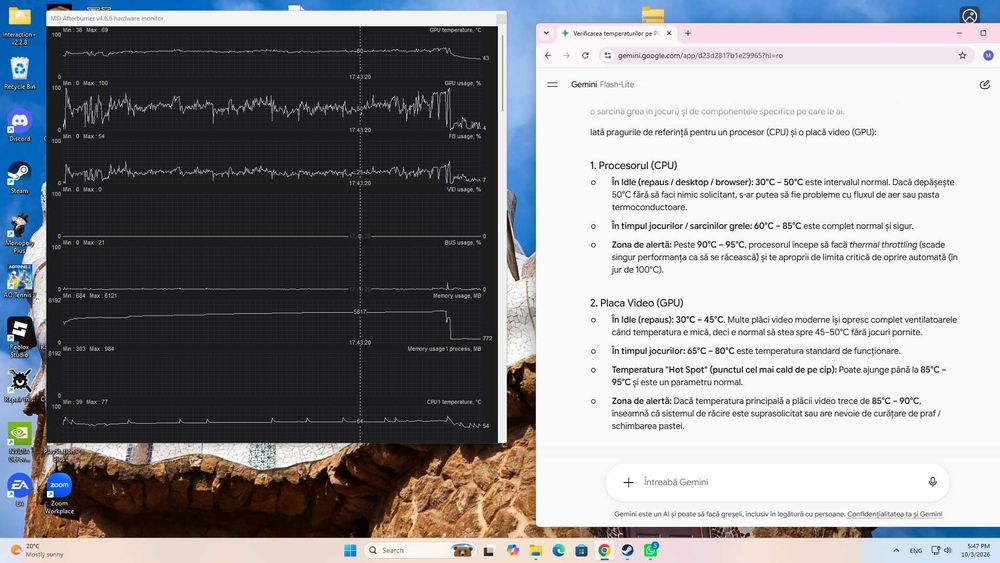Click the GPU usage graph in Afterburner
The height and width of the screenshot is (563, 1000).
[272, 108]
